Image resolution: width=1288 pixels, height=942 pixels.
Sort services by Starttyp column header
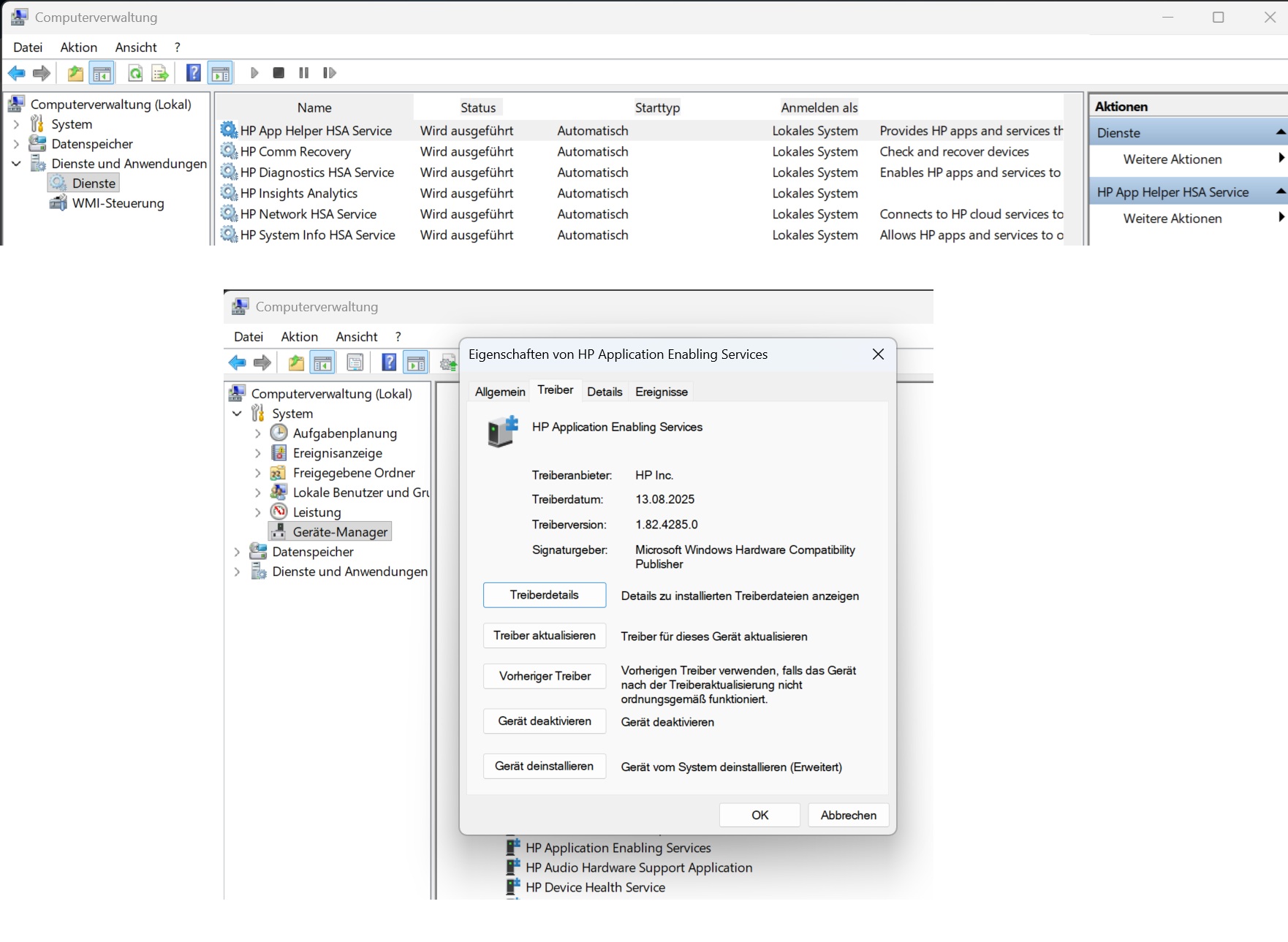[657, 107]
